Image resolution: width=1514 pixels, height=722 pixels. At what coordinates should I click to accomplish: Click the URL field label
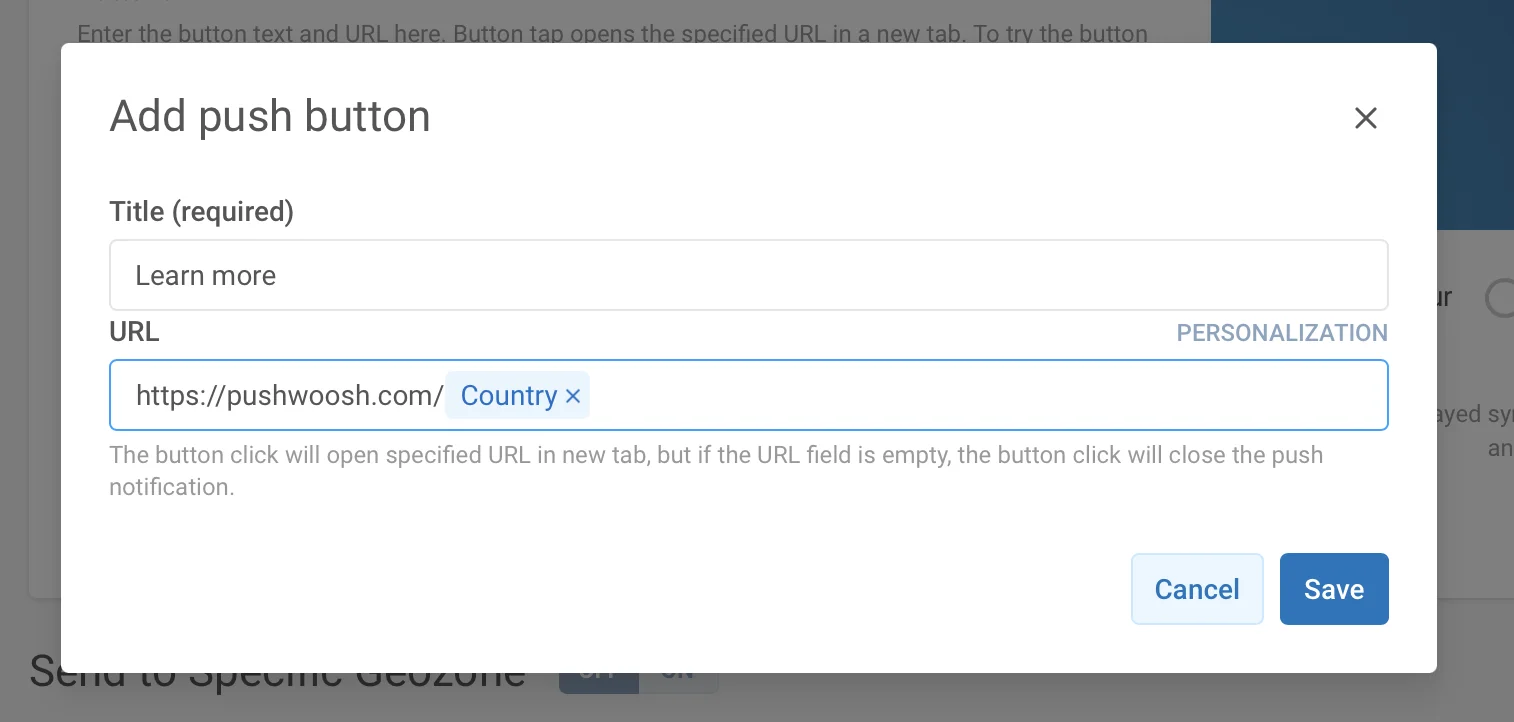coord(134,331)
